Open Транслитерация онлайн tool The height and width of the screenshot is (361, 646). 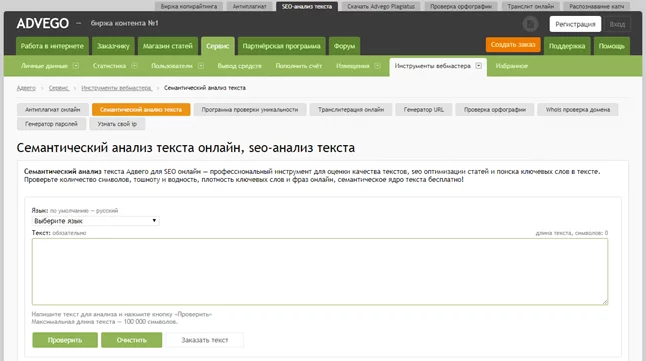coord(351,110)
